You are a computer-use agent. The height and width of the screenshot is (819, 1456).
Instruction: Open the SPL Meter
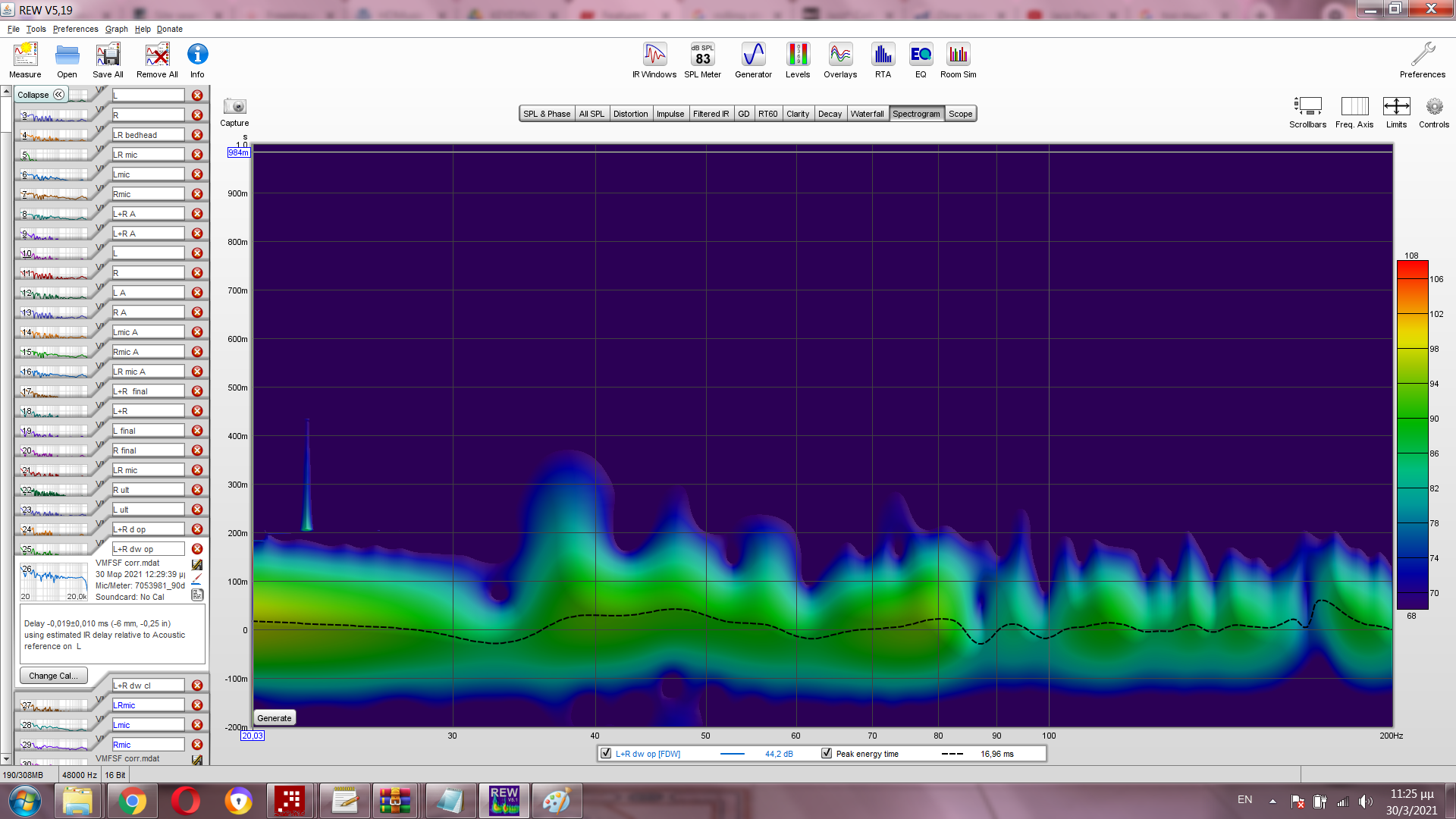(702, 60)
